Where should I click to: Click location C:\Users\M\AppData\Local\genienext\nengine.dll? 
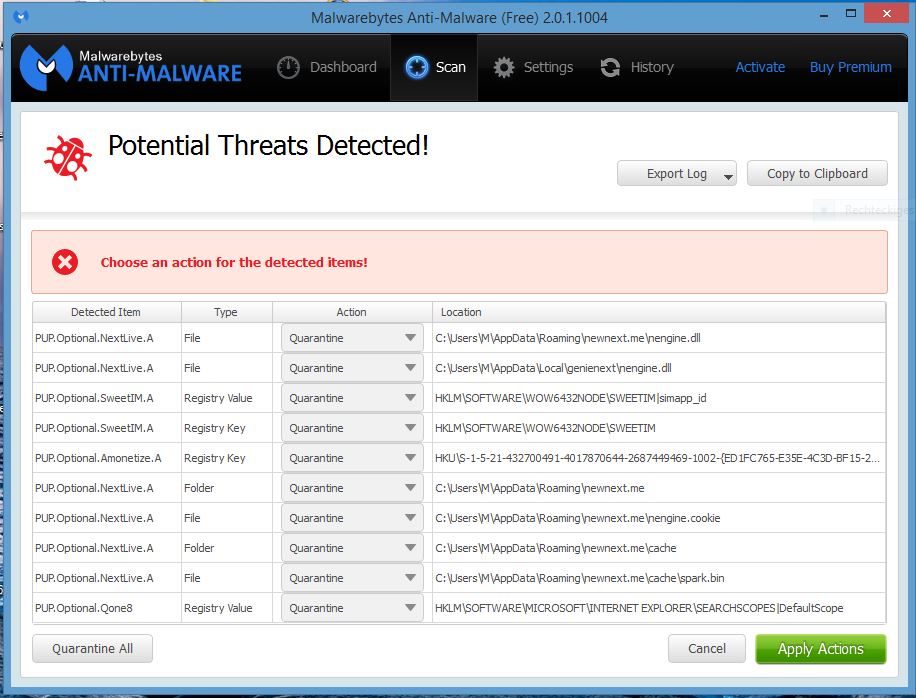[x=553, y=368]
